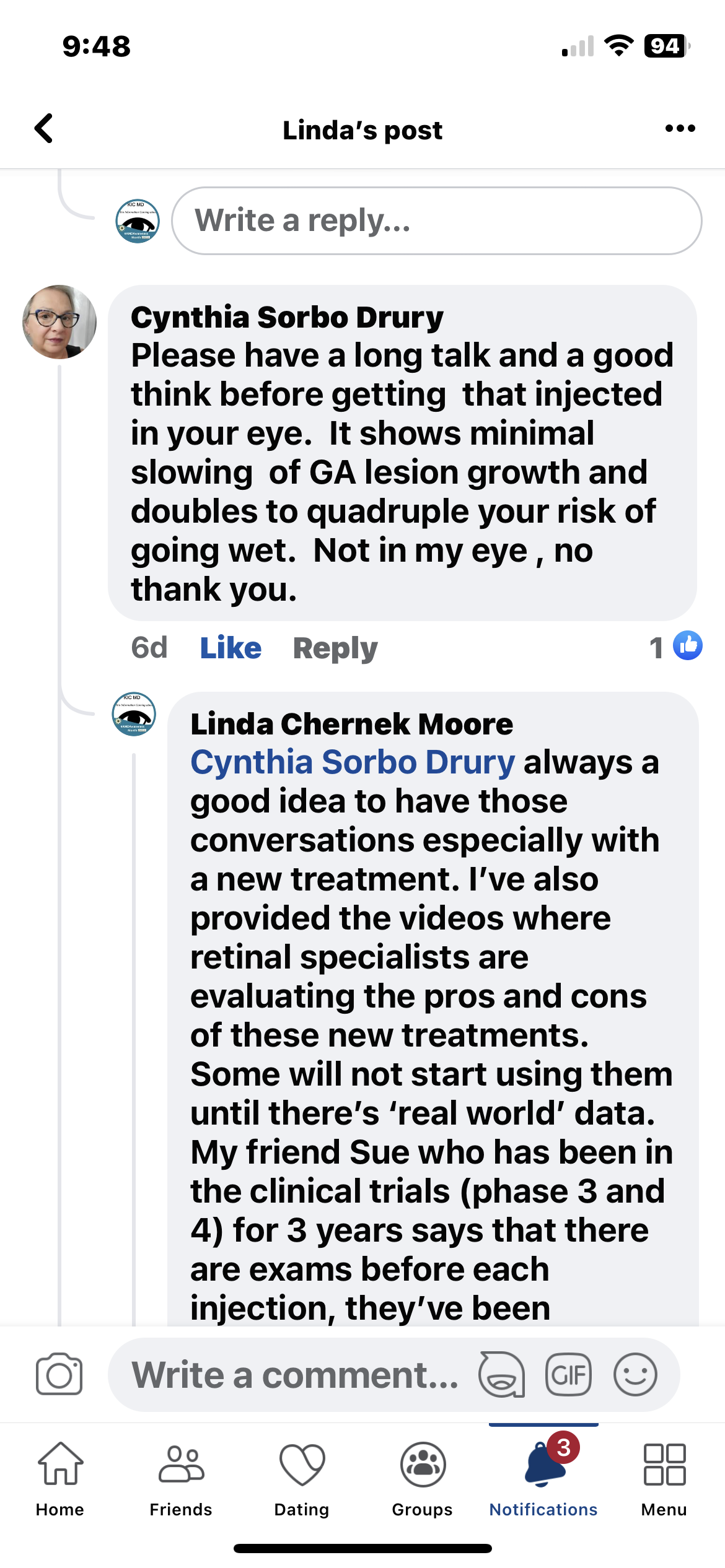Tap the blue Cynthia Sorbo Drury mention link

353,762
